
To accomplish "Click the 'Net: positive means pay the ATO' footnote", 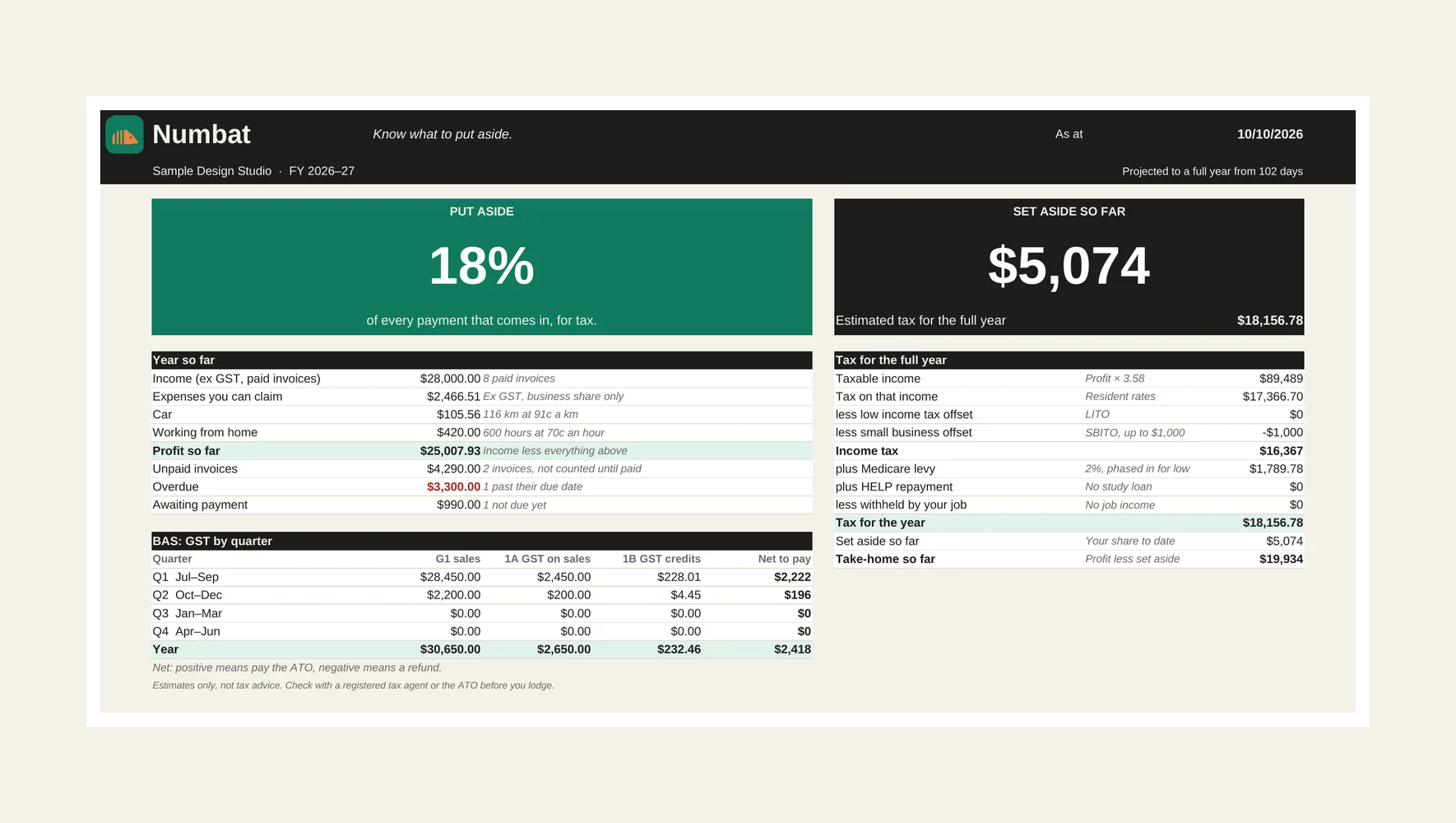I will tap(297, 667).
